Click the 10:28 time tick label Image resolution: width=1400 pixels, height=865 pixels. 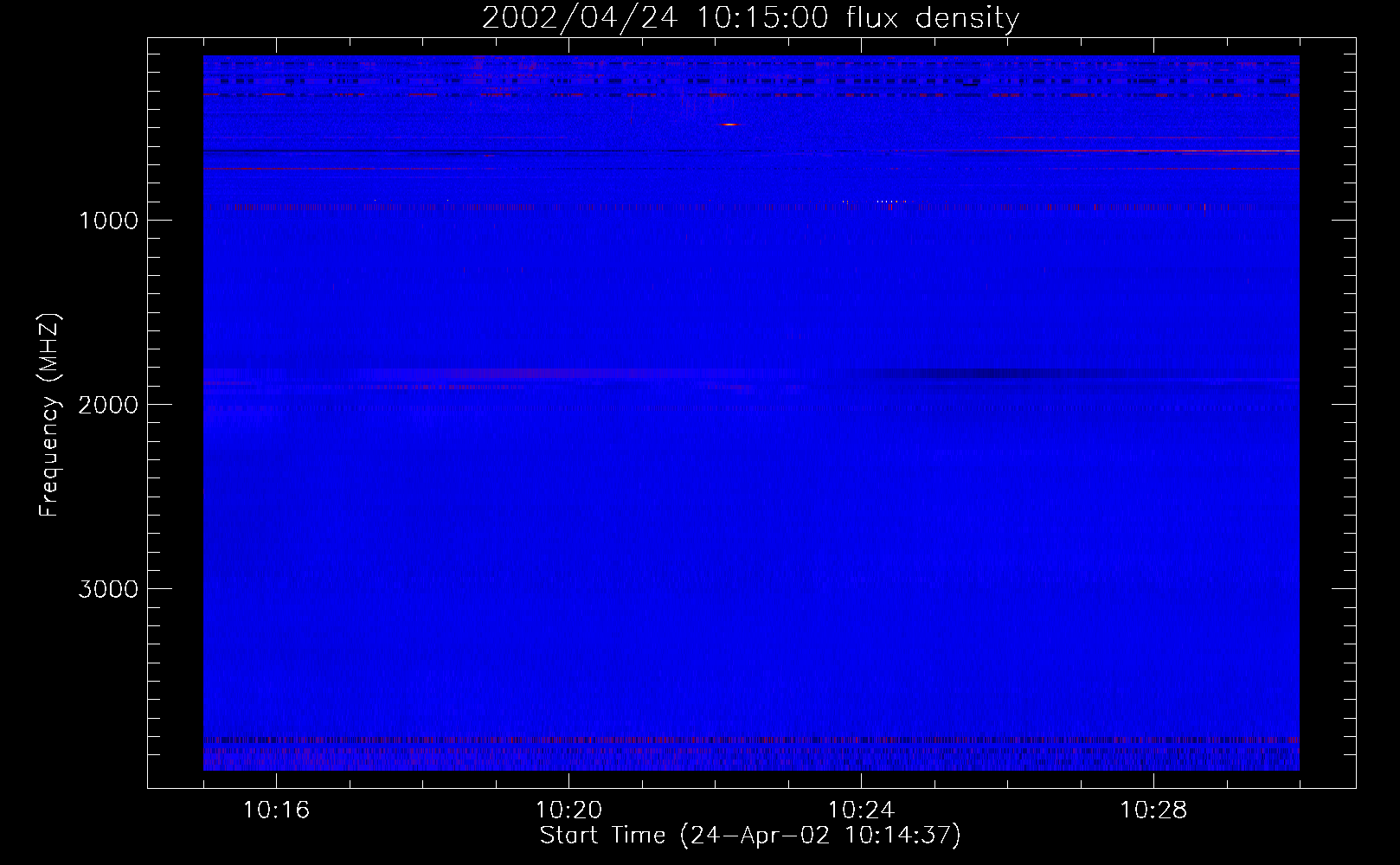click(1153, 811)
